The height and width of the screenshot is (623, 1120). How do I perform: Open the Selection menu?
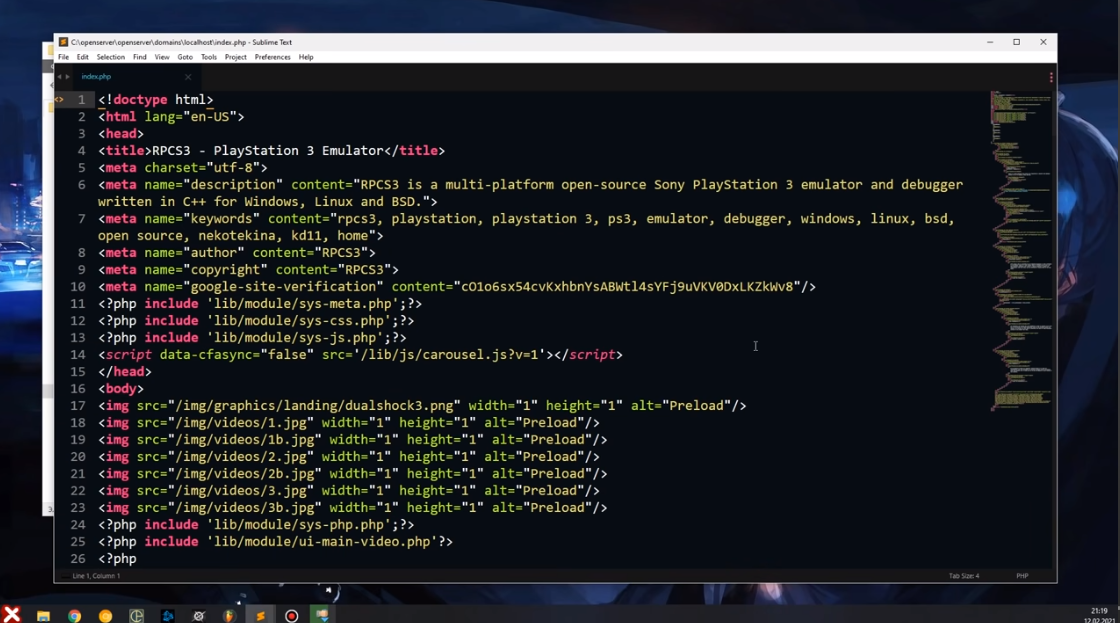(x=110, y=57)
